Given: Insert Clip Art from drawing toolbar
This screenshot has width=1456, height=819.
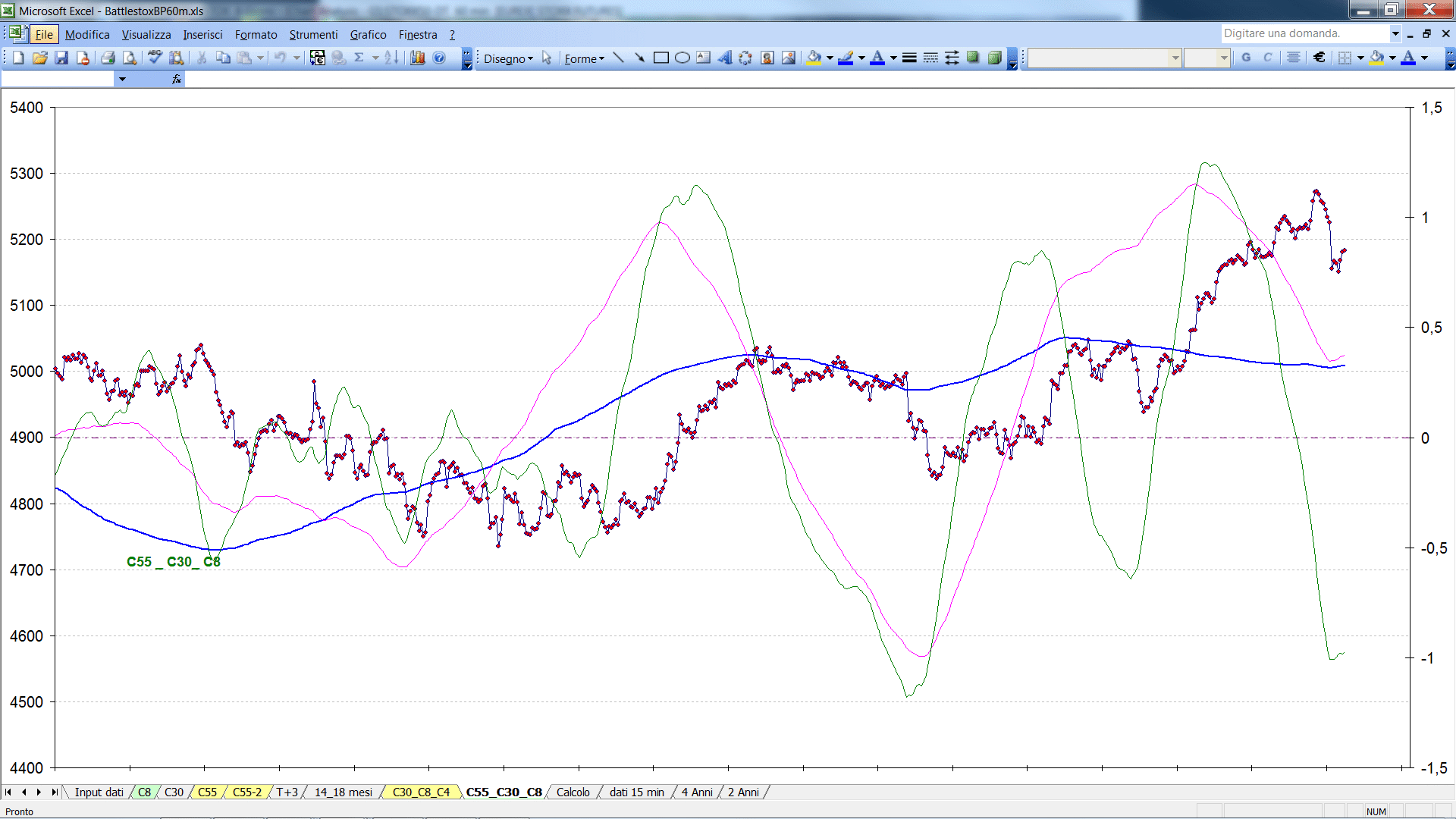Looking at the screenshot, I should pyautogui.click(x=767, y=58).
